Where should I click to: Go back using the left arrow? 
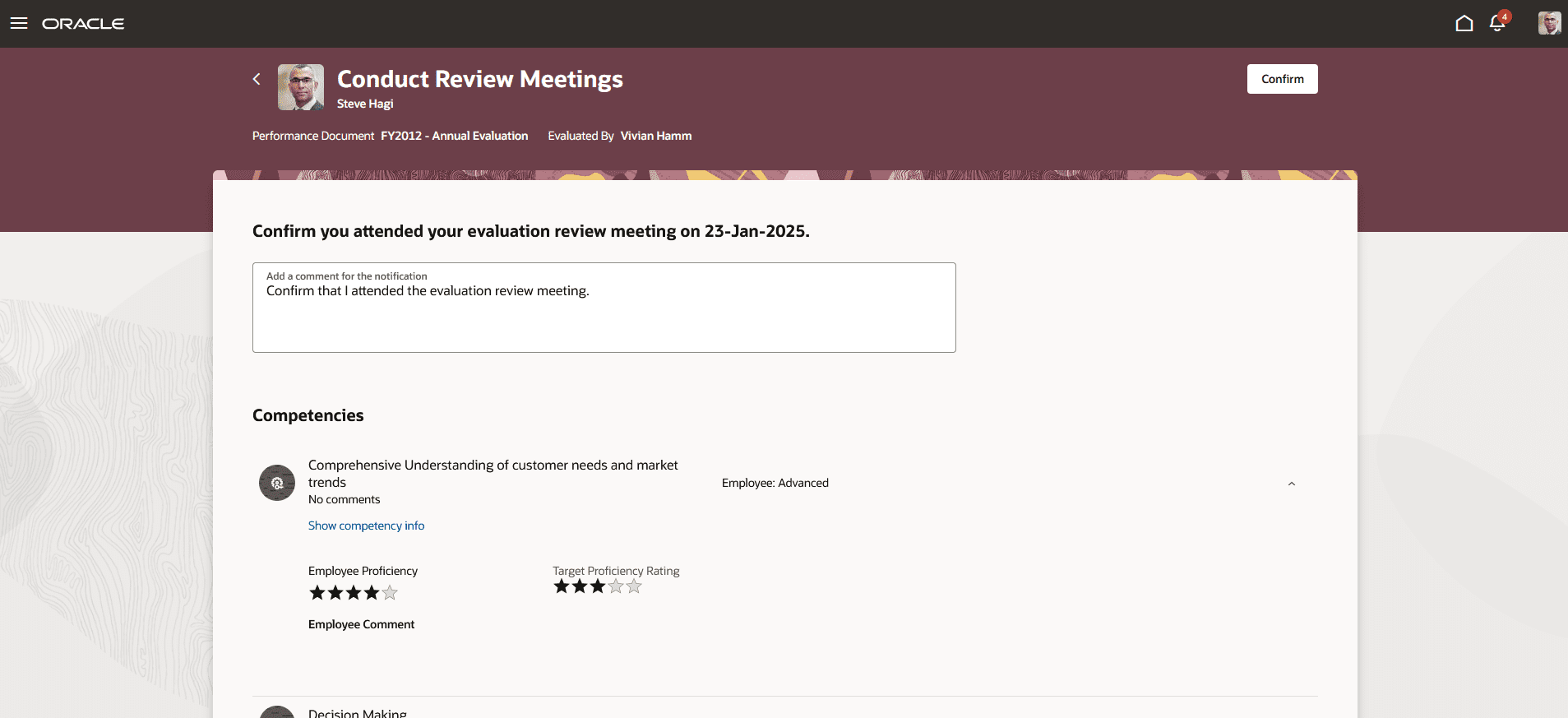pyautogui.click(x=257, y=79)
